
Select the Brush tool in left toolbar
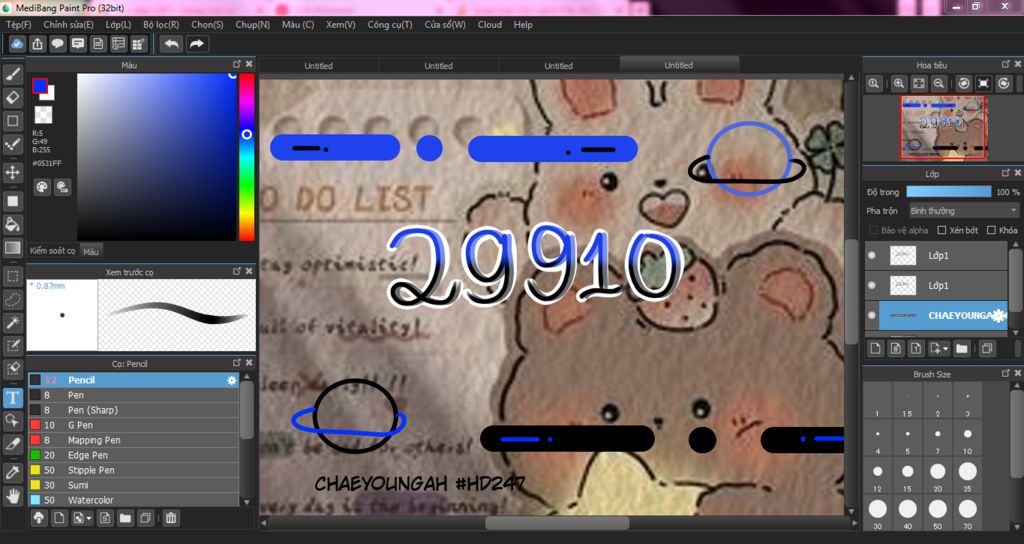coord(12,74)
